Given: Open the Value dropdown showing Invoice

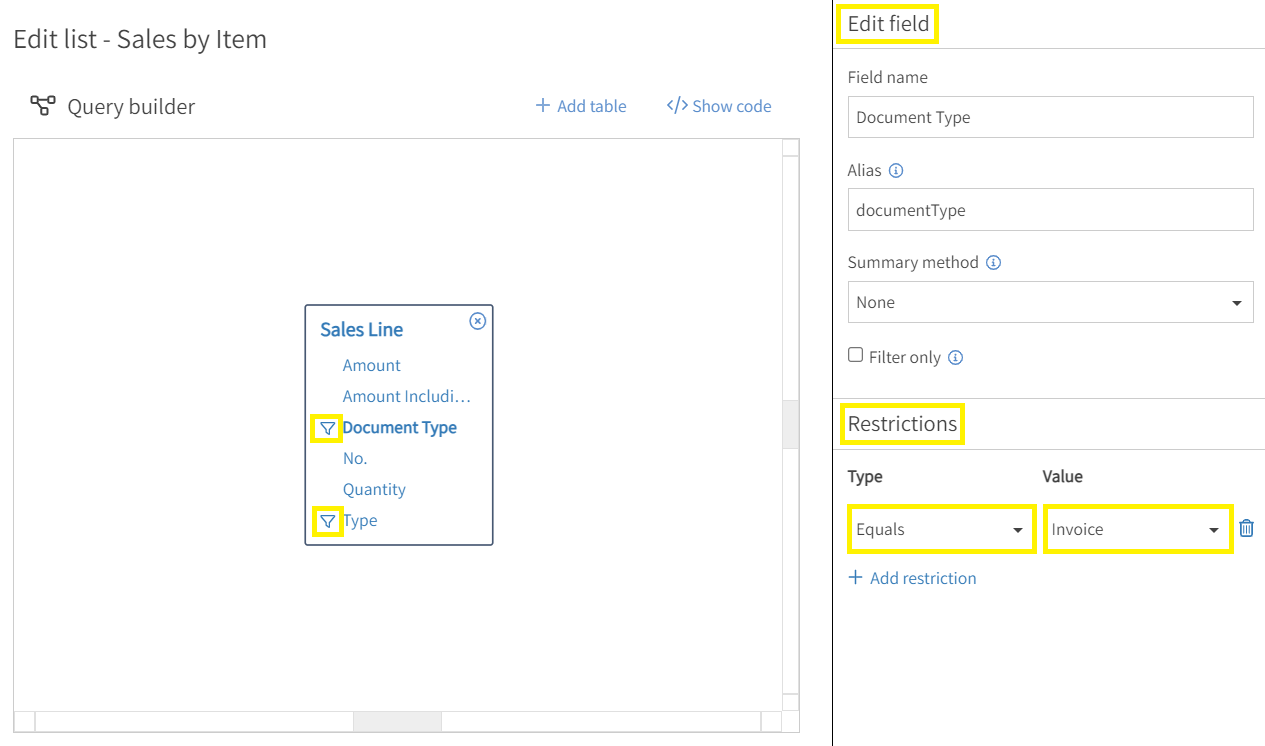Looking at the screenshot, I should click(x=1137, y=528).
